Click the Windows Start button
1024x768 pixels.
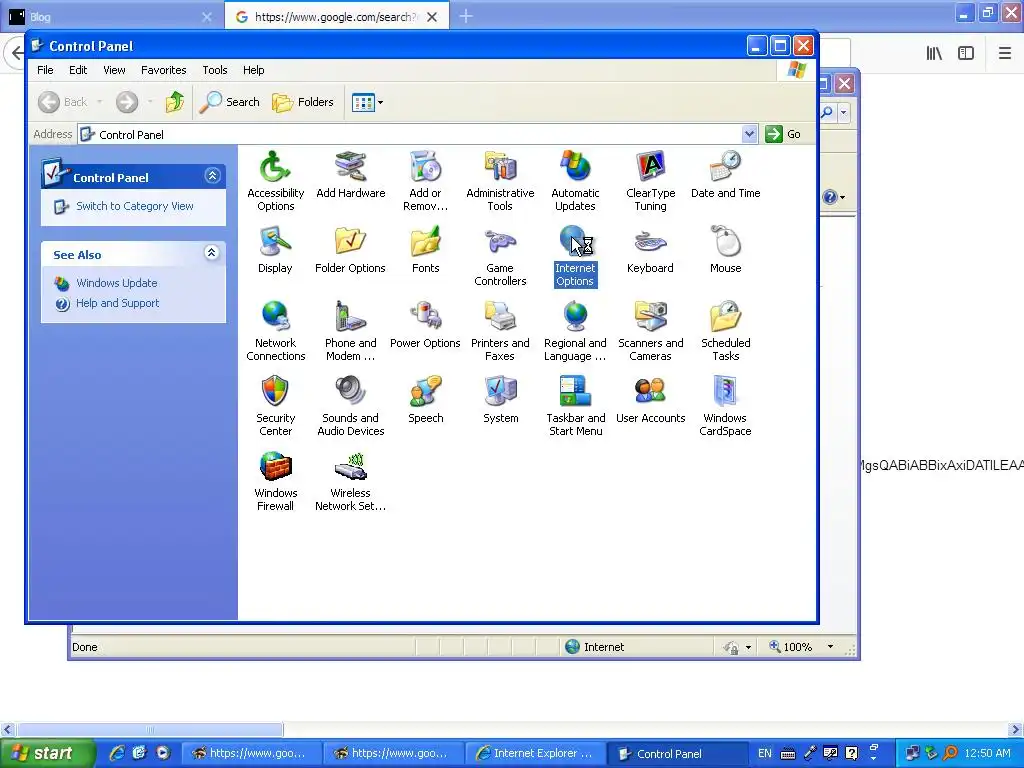(x=46, y=753)
